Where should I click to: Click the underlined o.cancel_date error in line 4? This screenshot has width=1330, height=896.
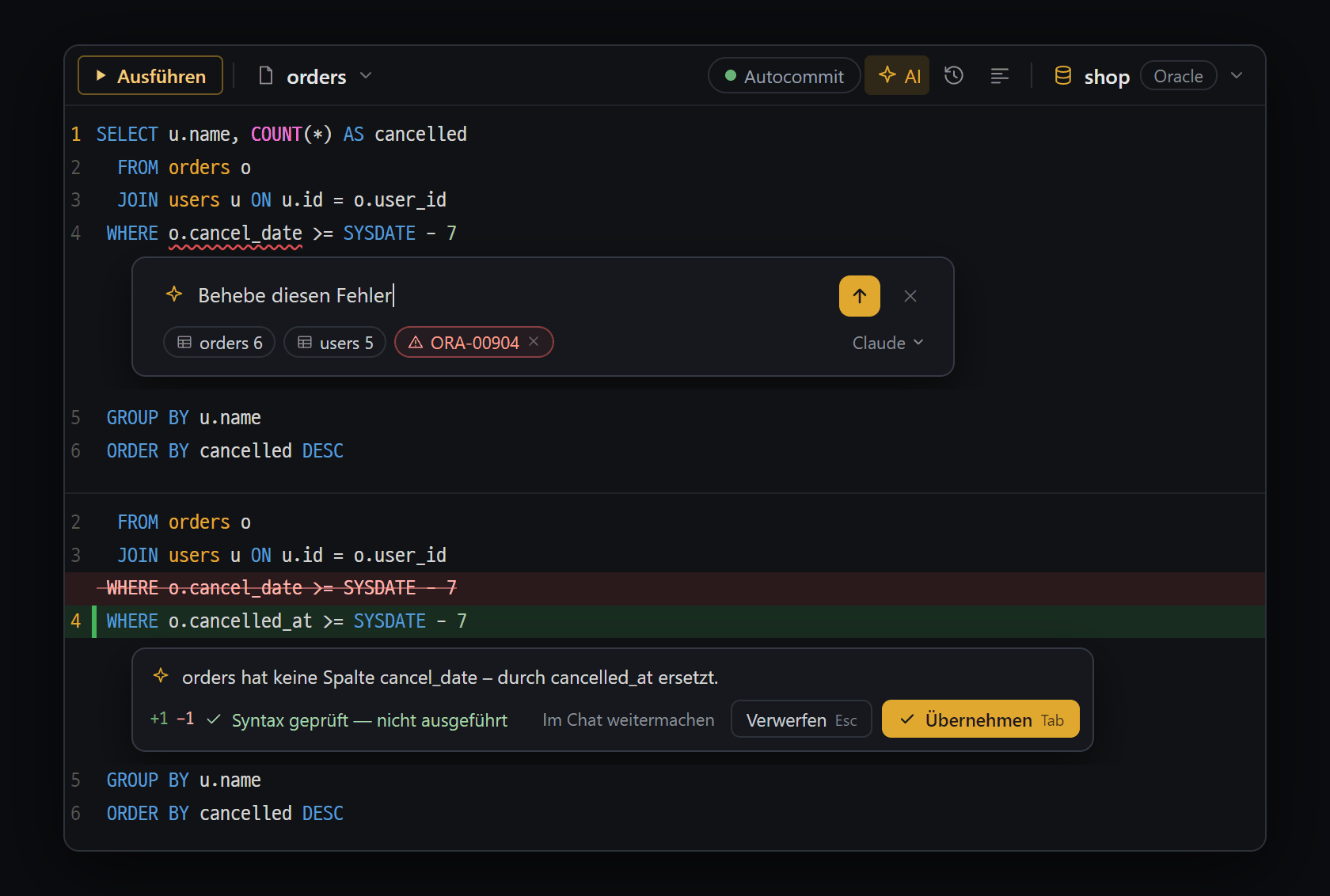click(235, 233)
